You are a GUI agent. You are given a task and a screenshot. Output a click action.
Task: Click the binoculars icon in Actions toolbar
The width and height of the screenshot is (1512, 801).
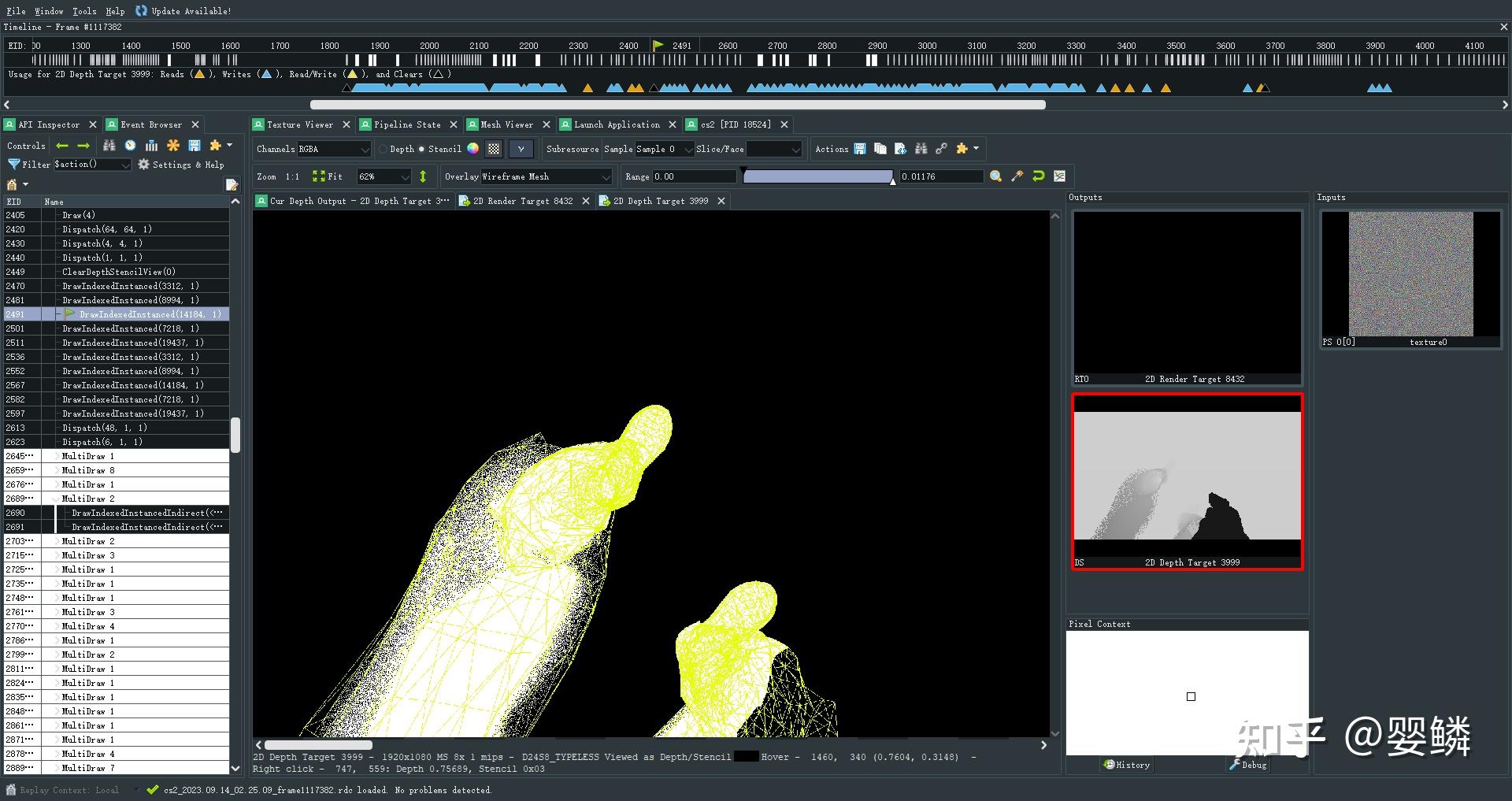pos(921,149)
